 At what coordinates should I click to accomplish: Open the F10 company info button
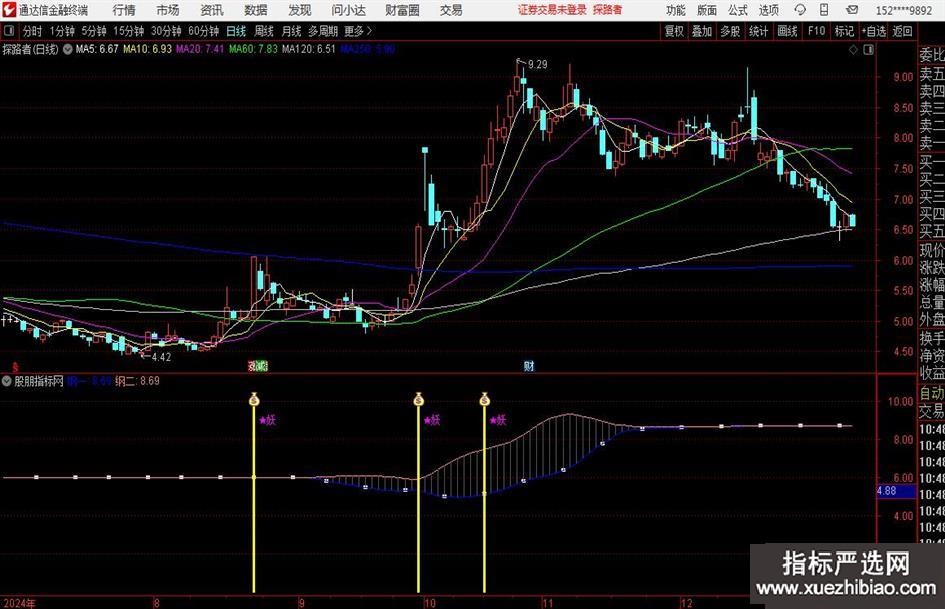[x=816, y=31]
